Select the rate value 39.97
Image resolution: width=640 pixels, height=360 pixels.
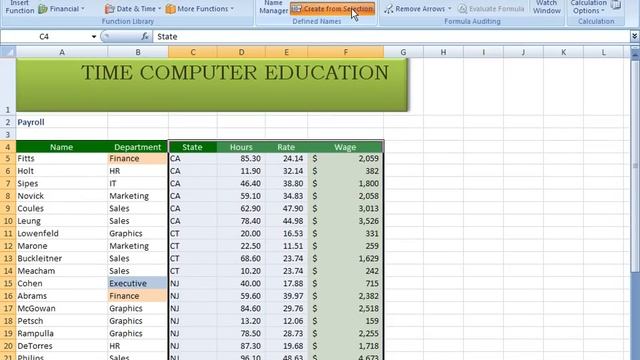coord(286,296)
